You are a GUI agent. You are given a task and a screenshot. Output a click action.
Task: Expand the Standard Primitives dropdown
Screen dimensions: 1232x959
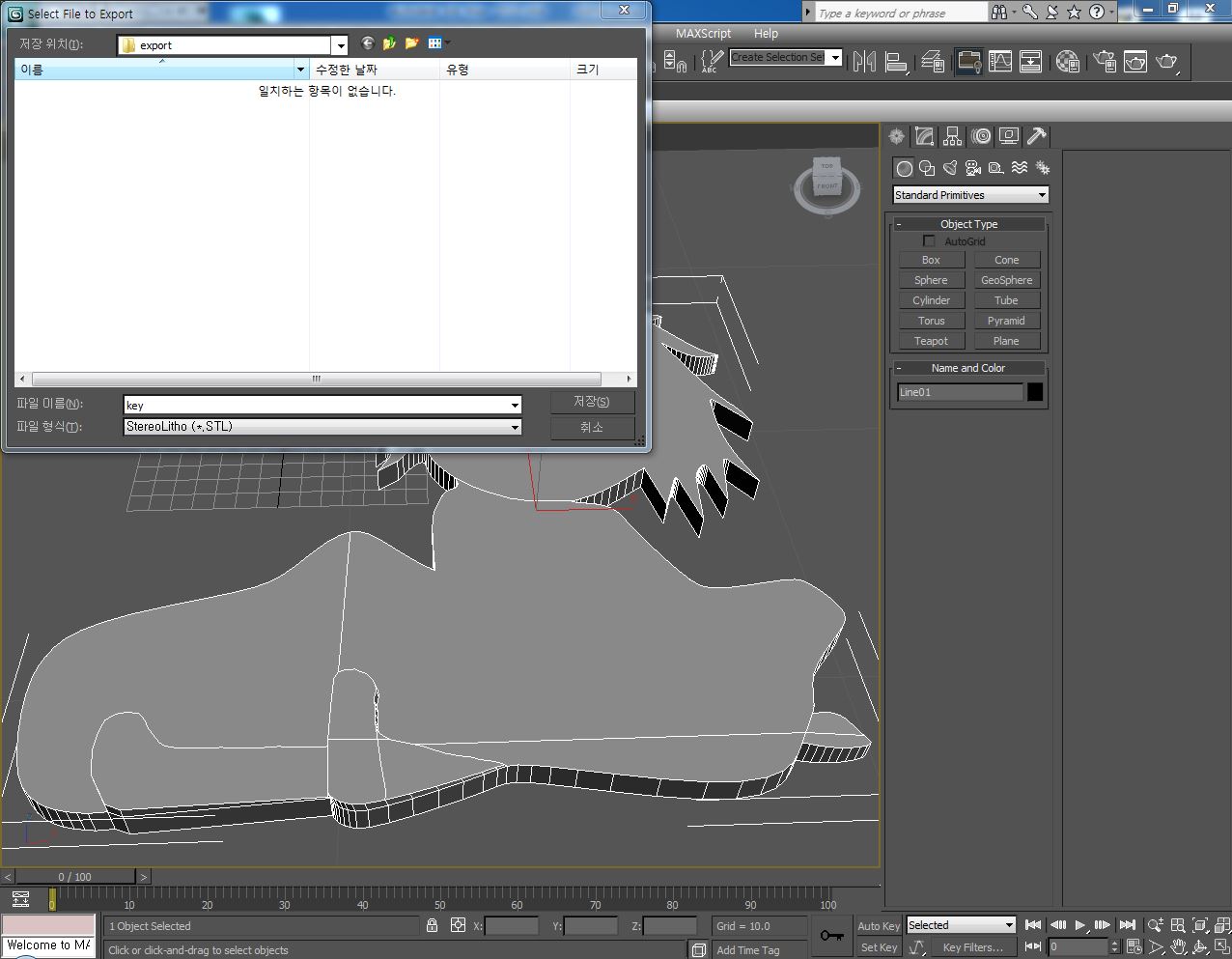point(1042,195)
